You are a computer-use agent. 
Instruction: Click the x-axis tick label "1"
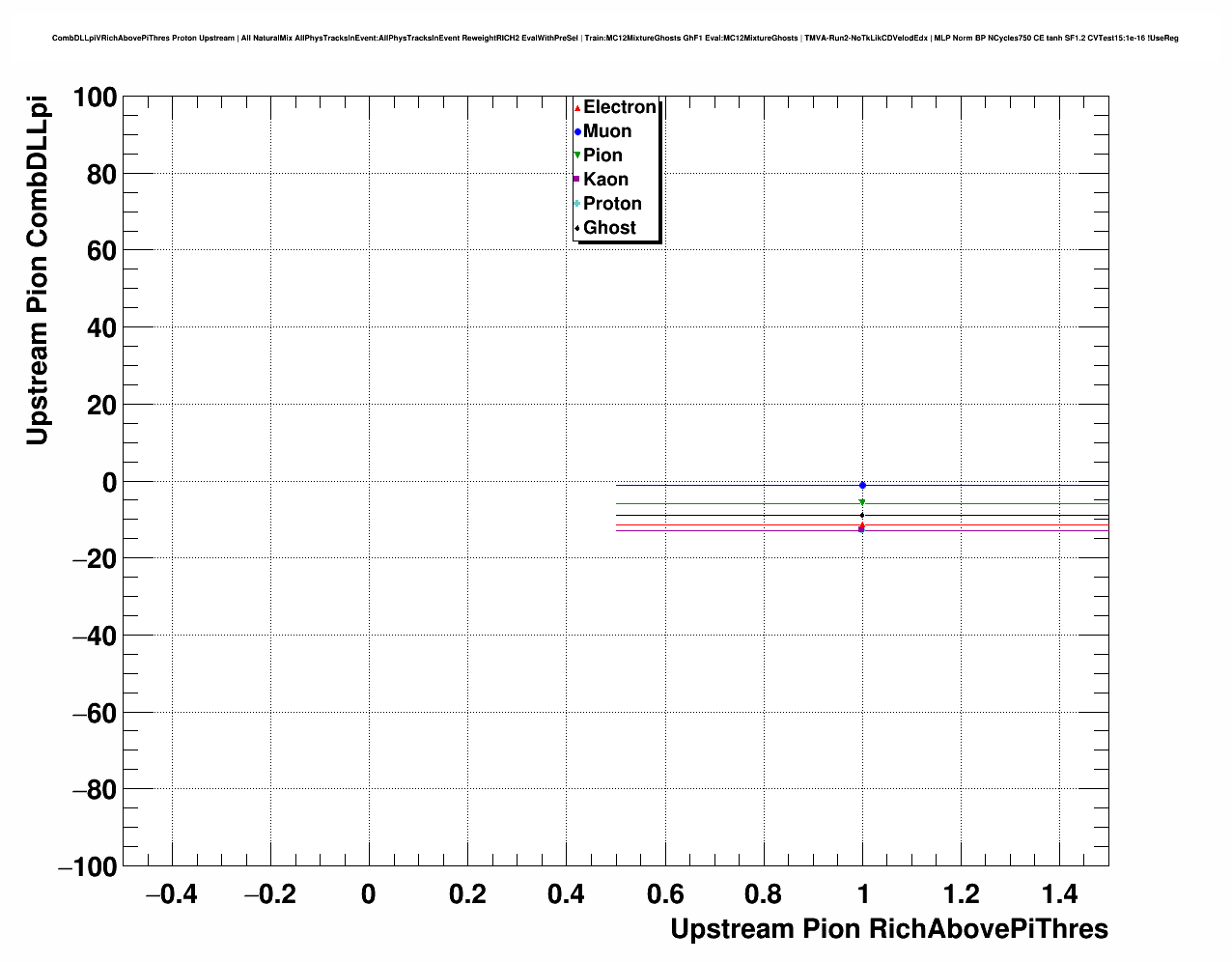pyautogui.click(x=862, y=894)
